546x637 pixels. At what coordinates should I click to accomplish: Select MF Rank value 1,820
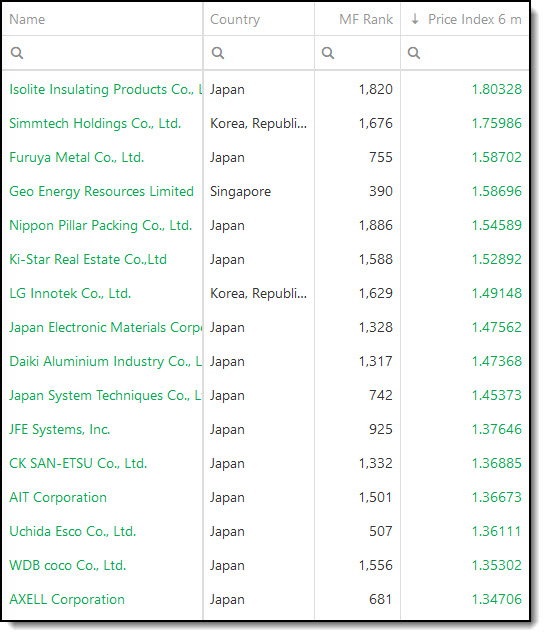coord(376,89)
